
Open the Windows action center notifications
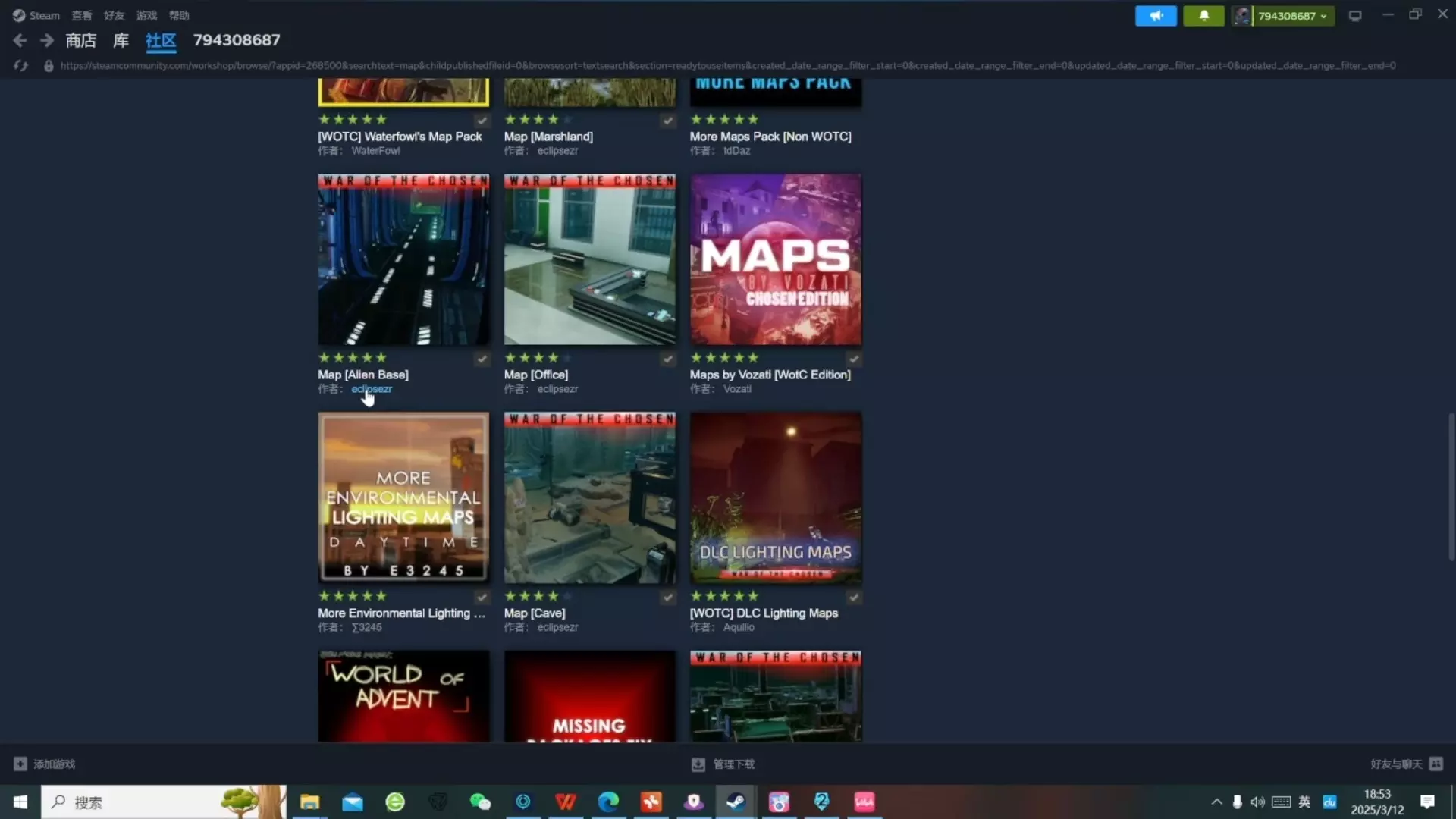tap(1427, 802)
